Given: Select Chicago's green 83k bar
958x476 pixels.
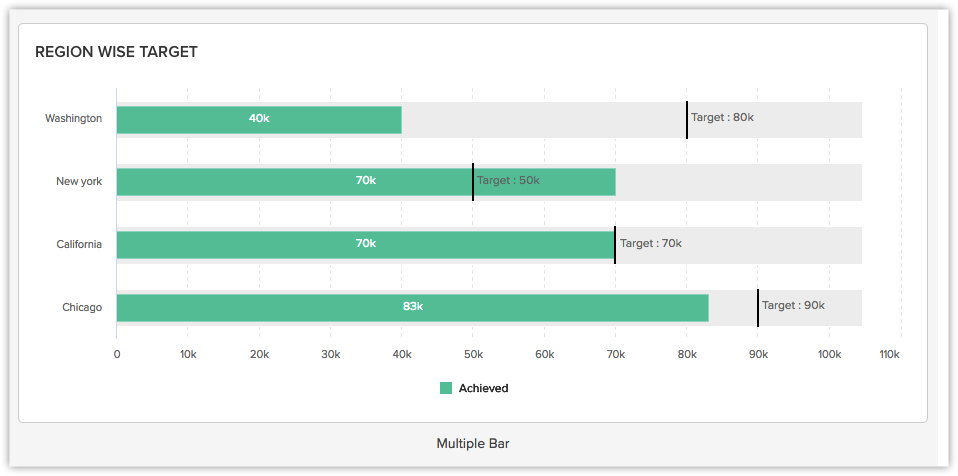Looking at the screenshot, I should (412, 307).
